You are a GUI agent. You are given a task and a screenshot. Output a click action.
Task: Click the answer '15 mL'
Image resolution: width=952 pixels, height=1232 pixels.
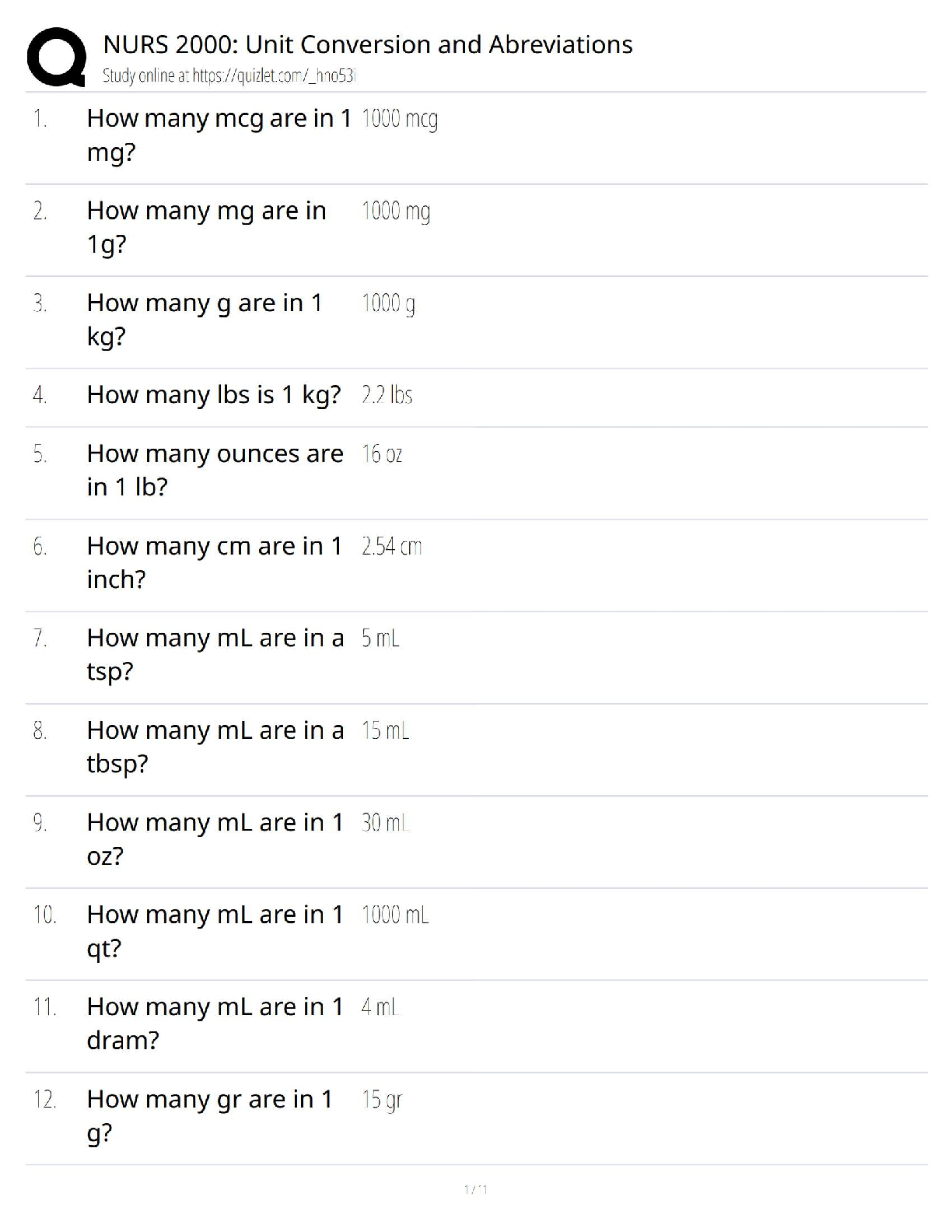[385, 731]
